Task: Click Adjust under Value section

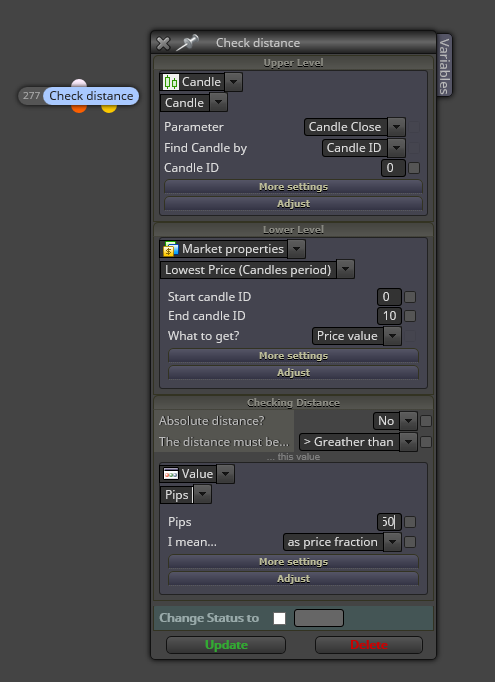Action: (x=293, y=578)
